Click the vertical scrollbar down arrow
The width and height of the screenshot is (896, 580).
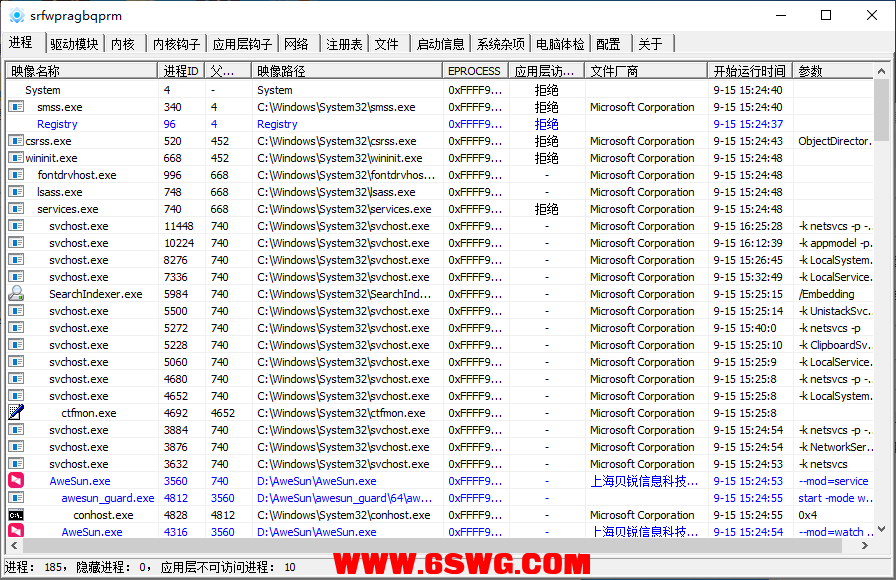point(881,529)
